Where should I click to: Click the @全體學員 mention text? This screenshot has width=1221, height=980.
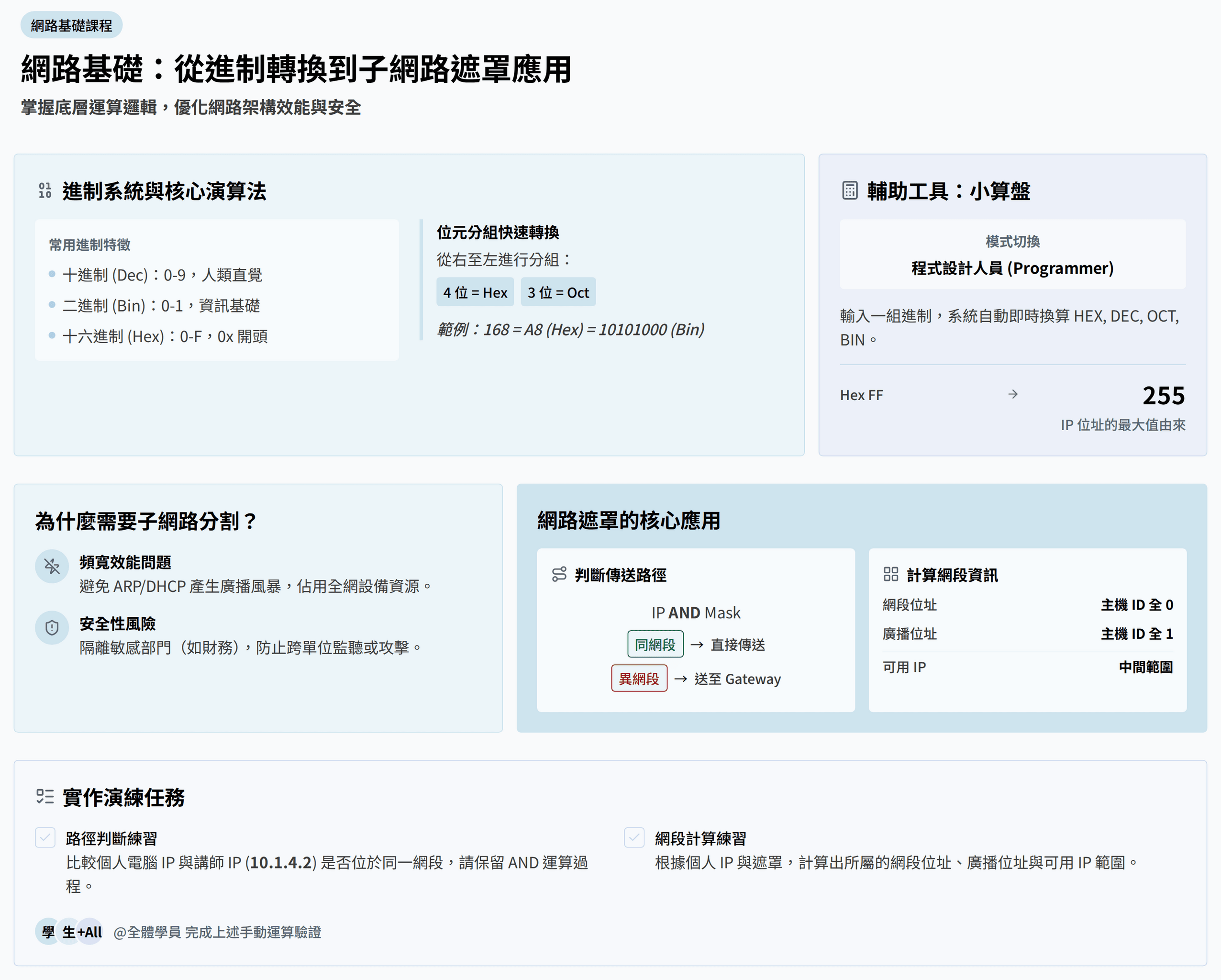147,933
